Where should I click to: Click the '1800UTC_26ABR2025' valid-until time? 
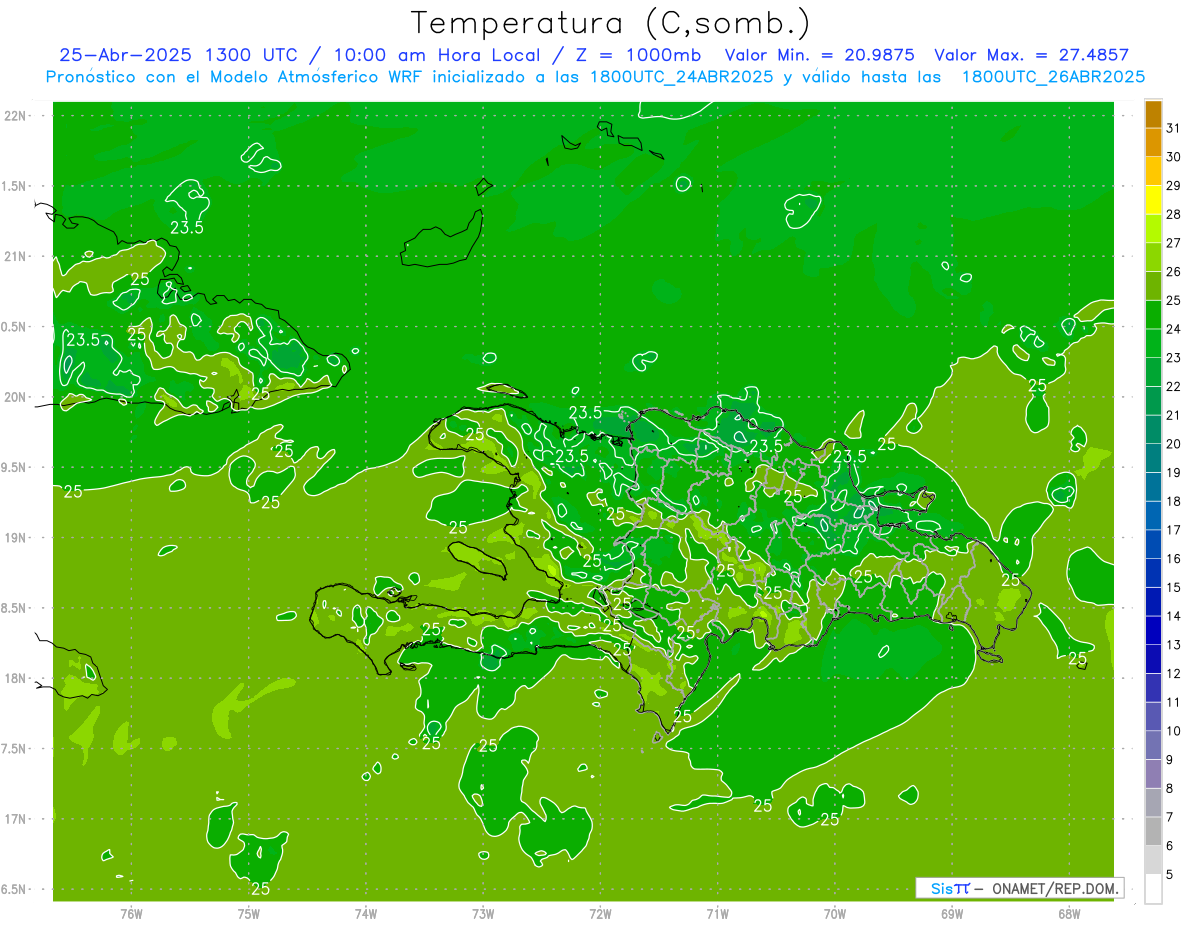[1053, 76]
